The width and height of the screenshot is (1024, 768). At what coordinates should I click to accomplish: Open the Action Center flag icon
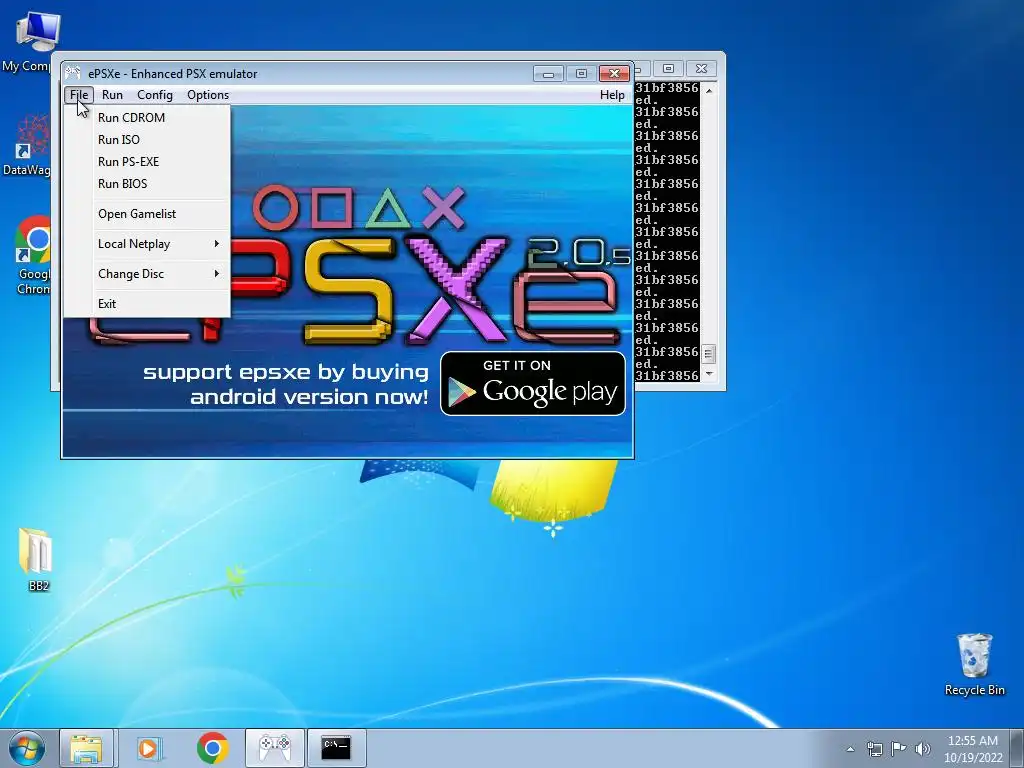899,749
